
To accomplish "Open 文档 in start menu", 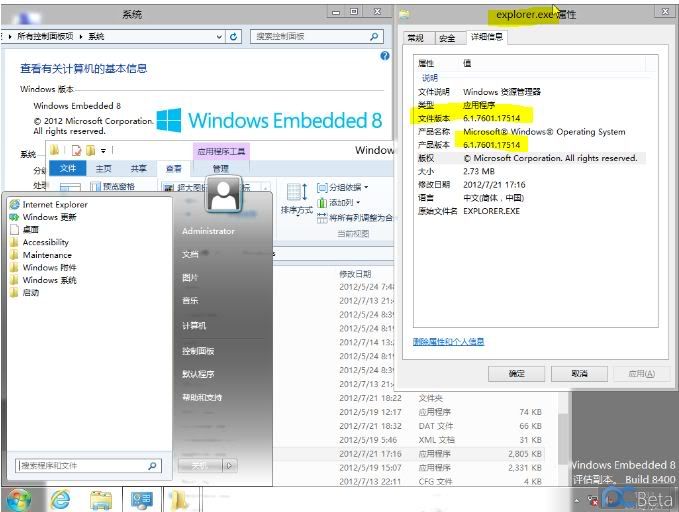I will (190, 254).
